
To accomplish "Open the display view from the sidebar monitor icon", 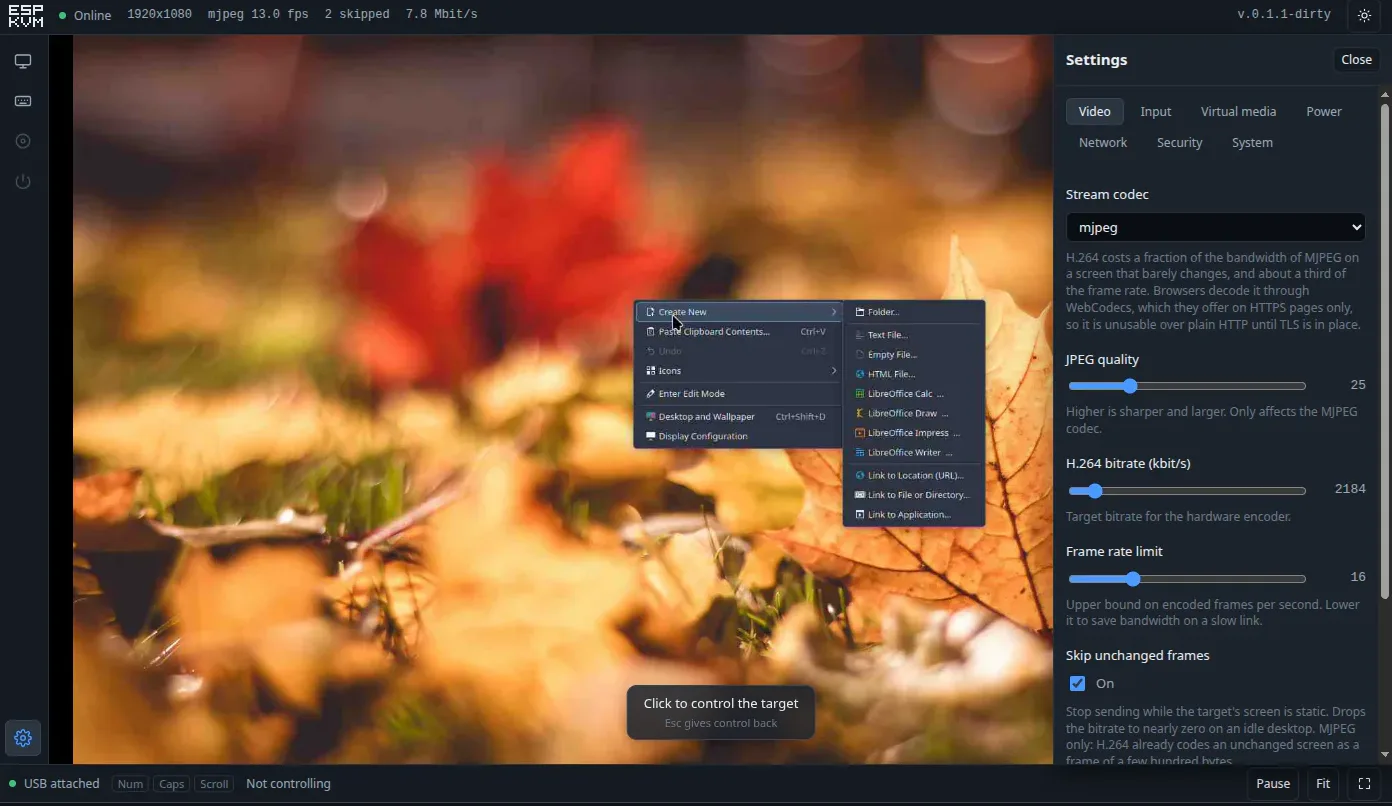I will click(x=23, y=62).
